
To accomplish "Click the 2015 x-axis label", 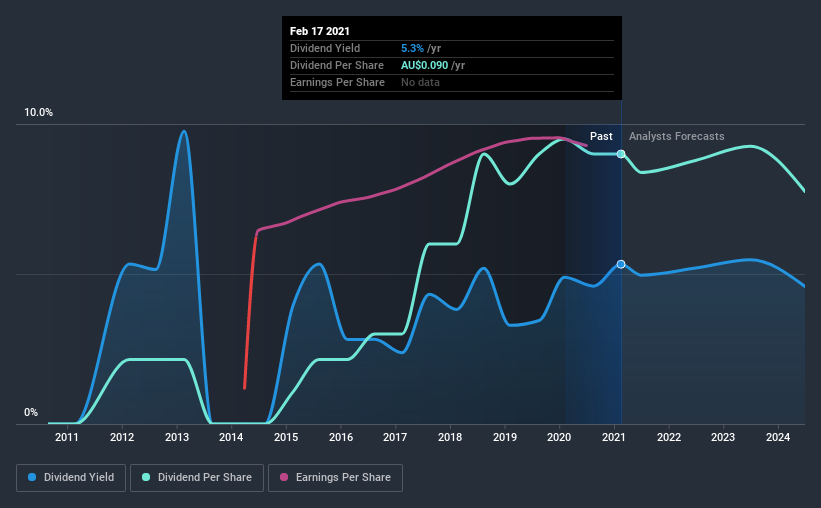I will click(286, 437).
